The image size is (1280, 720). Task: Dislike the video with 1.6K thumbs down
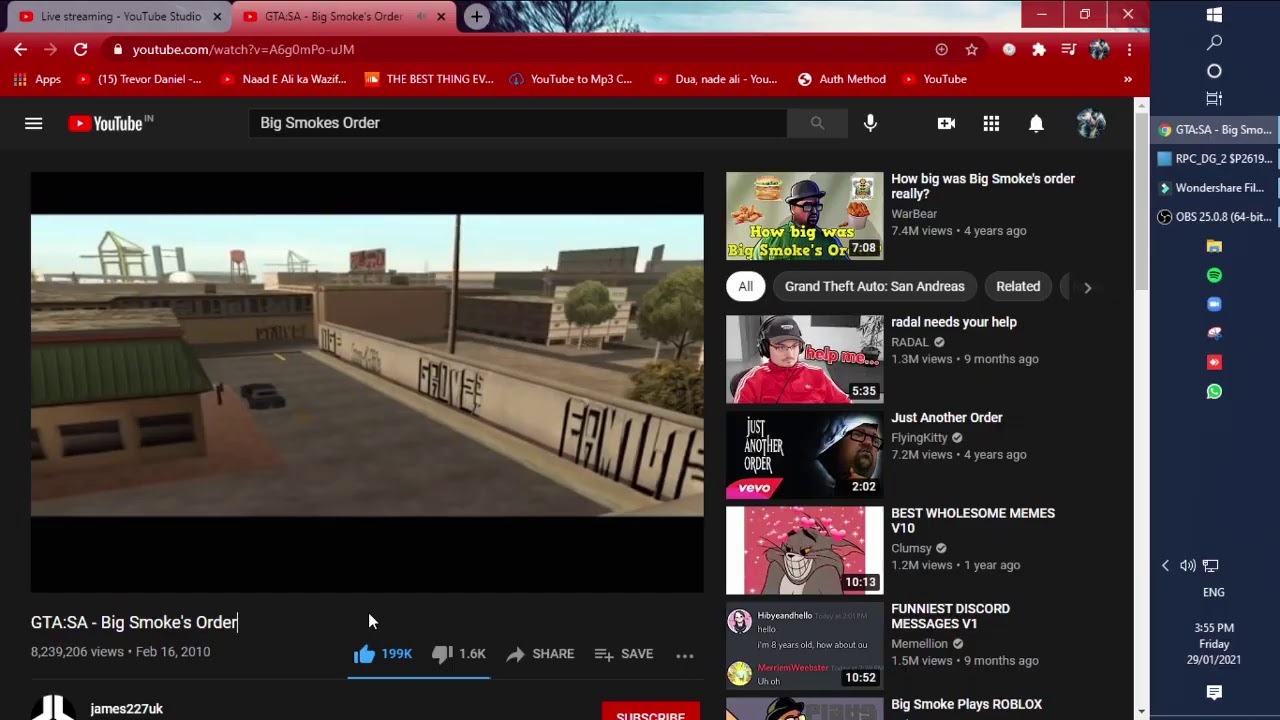459,654
